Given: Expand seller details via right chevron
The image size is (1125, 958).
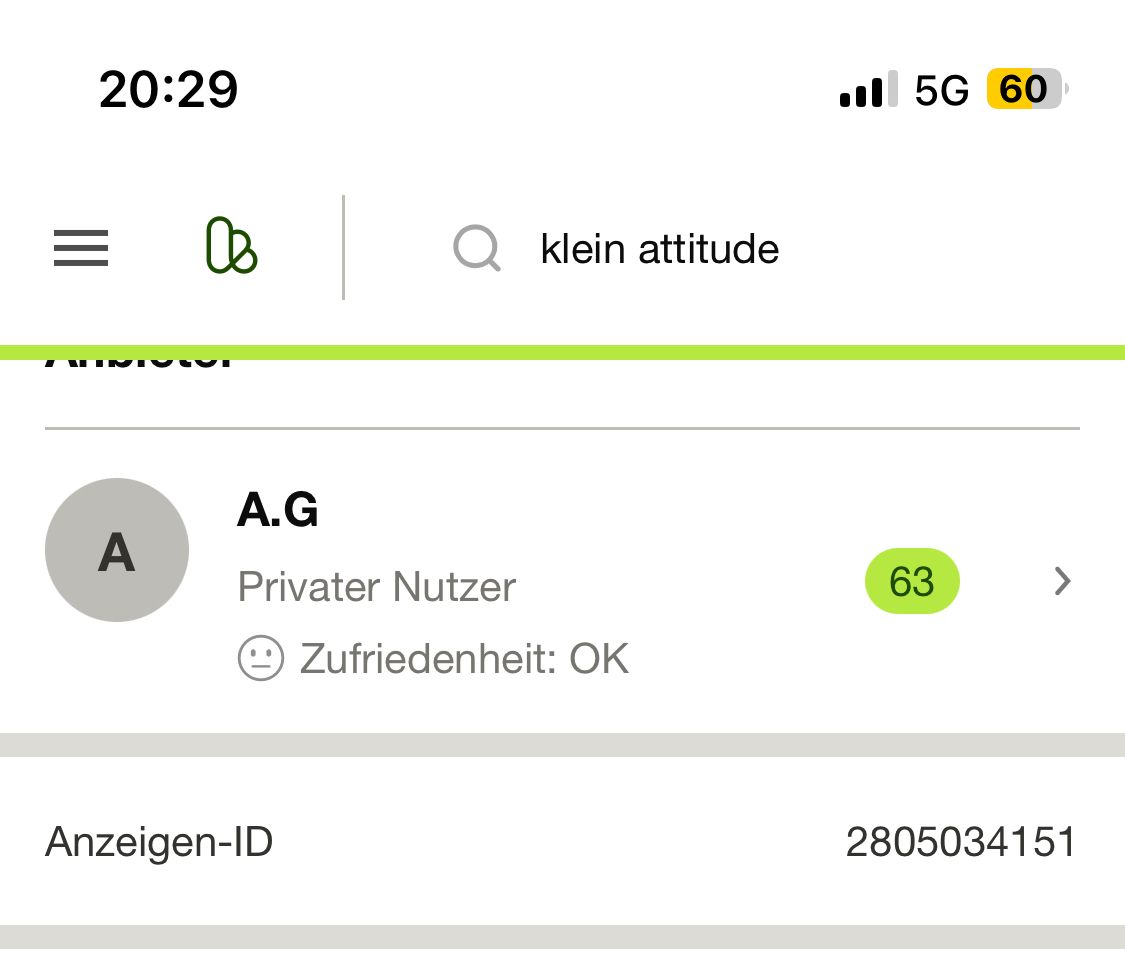Looking at the screenshot, I should pos(1062,581).
